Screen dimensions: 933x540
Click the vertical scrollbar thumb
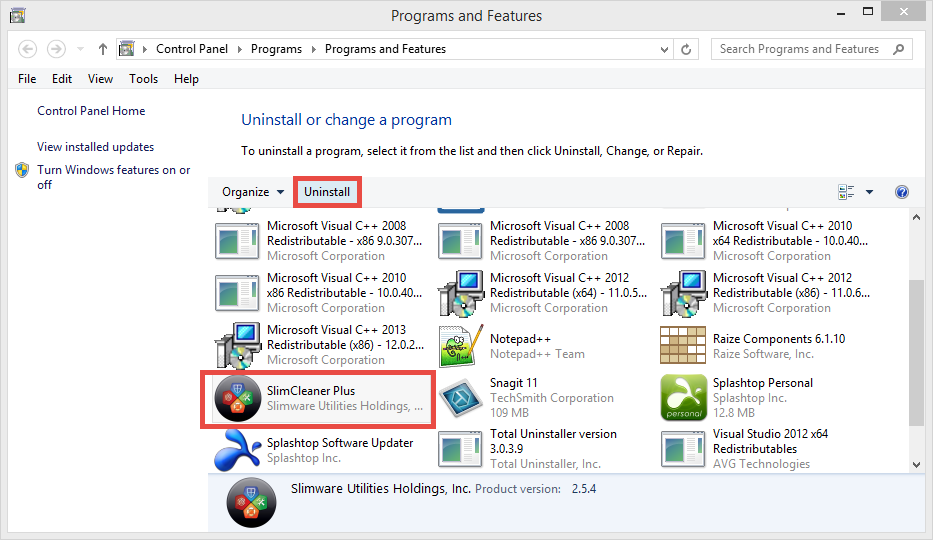(916, 352)
